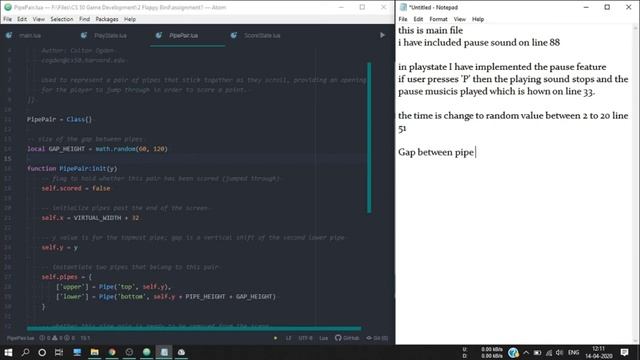The image size is (640, 360).
Task: Click the 'this is main file' text in Notepad
Action: coord(431,30)
